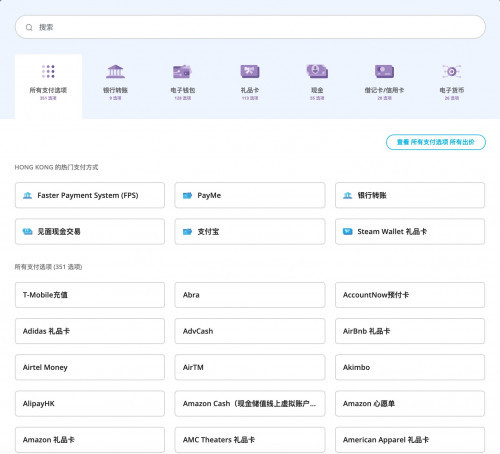Image resolution: width=500 pixels, height=454 pixels.
Task: Select the AlipayHK payment option
Action: point(90,404)
